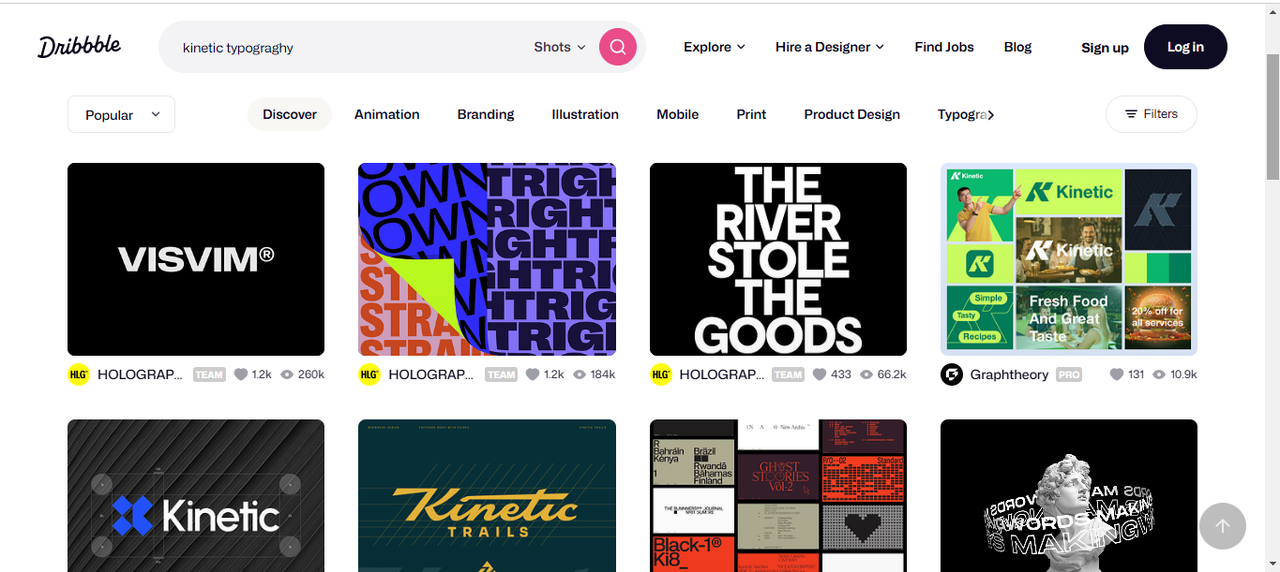
Task: Click the gray back-to-top arrow button
Action: (1222, 526)
